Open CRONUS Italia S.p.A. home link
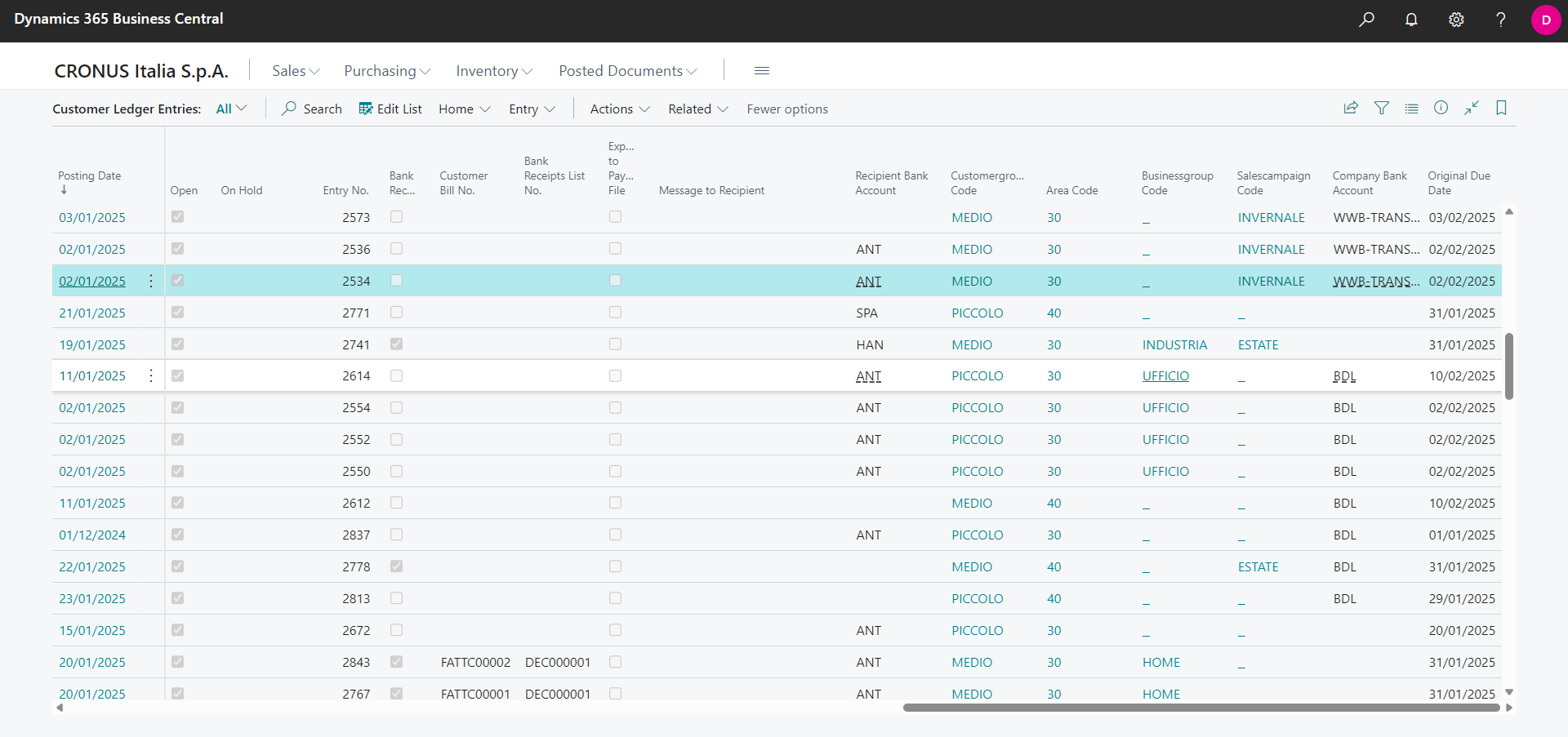This screenshot has width=1568, height=737. tap(141, 71)
